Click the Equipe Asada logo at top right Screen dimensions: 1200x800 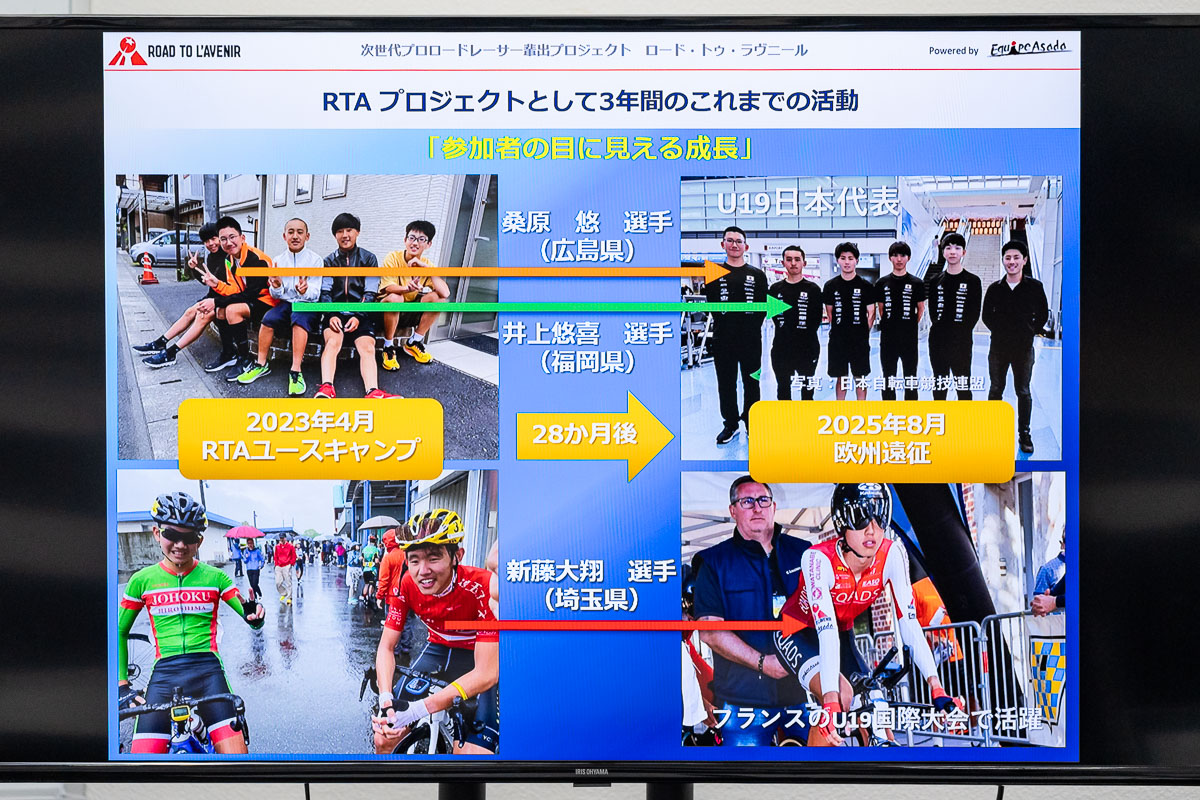pyautogui.click(x=1029, y=48)
